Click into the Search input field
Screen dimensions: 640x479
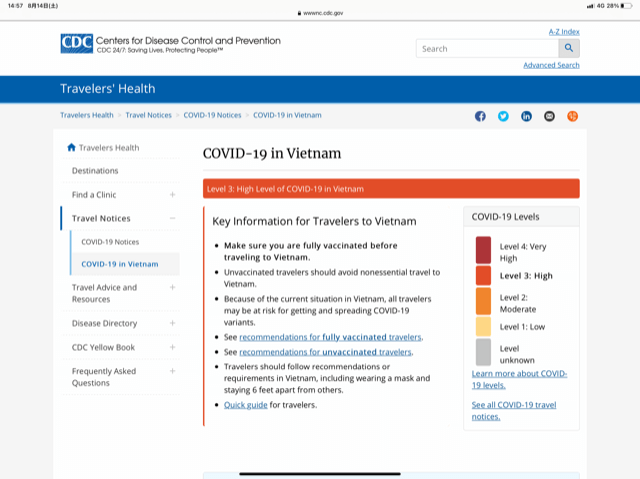pos(487,48)
